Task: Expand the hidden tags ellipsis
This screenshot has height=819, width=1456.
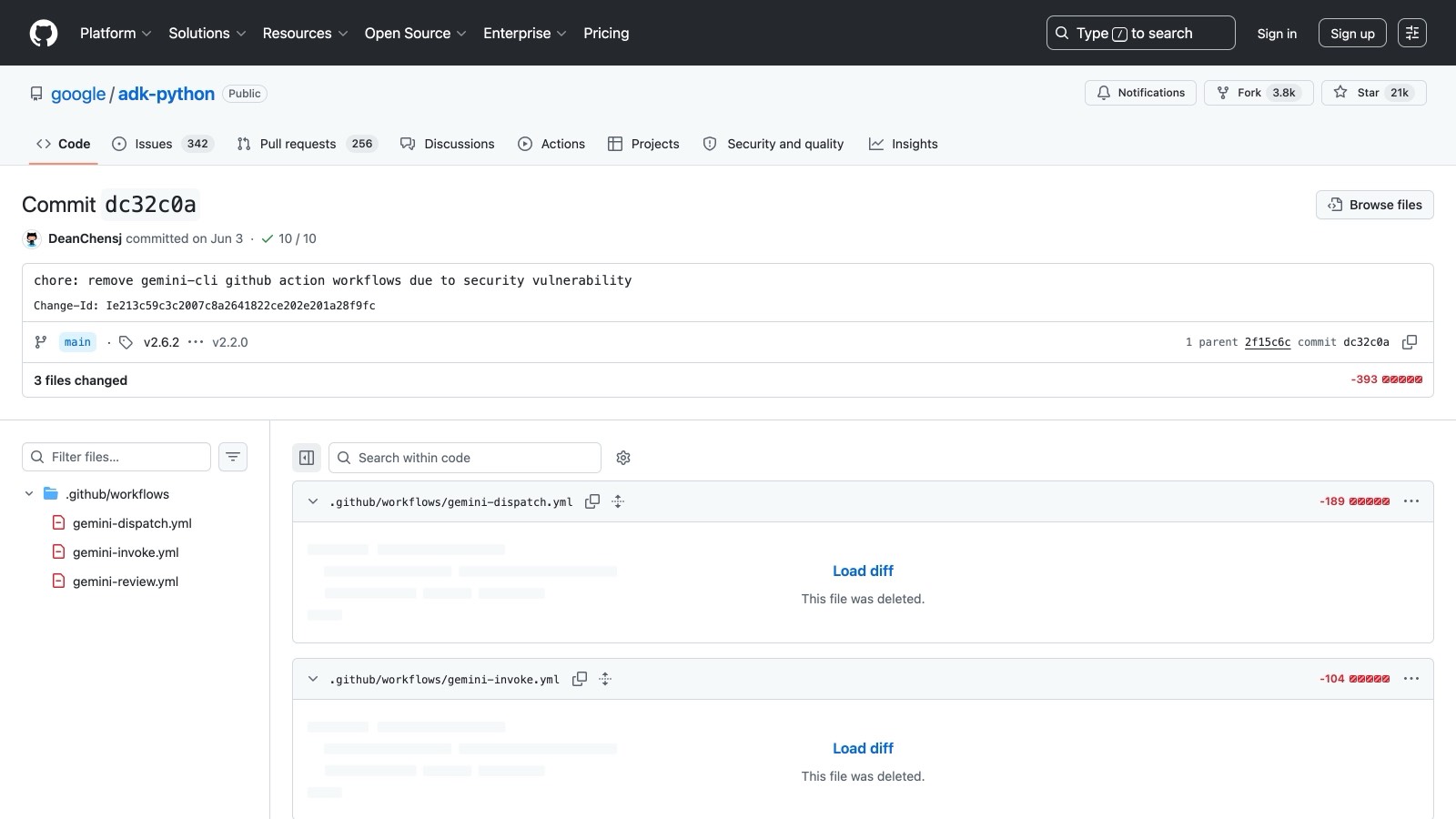Action: point(196,342)
